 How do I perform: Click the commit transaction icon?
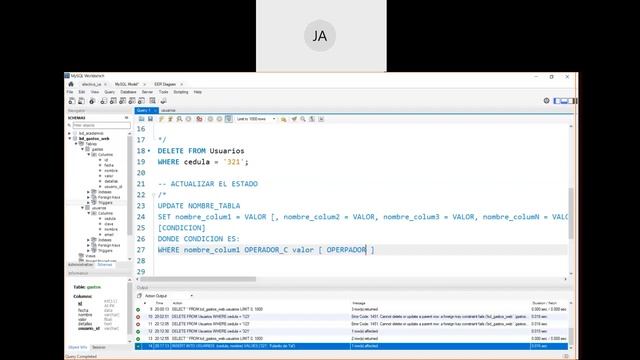tap(210, 119)
